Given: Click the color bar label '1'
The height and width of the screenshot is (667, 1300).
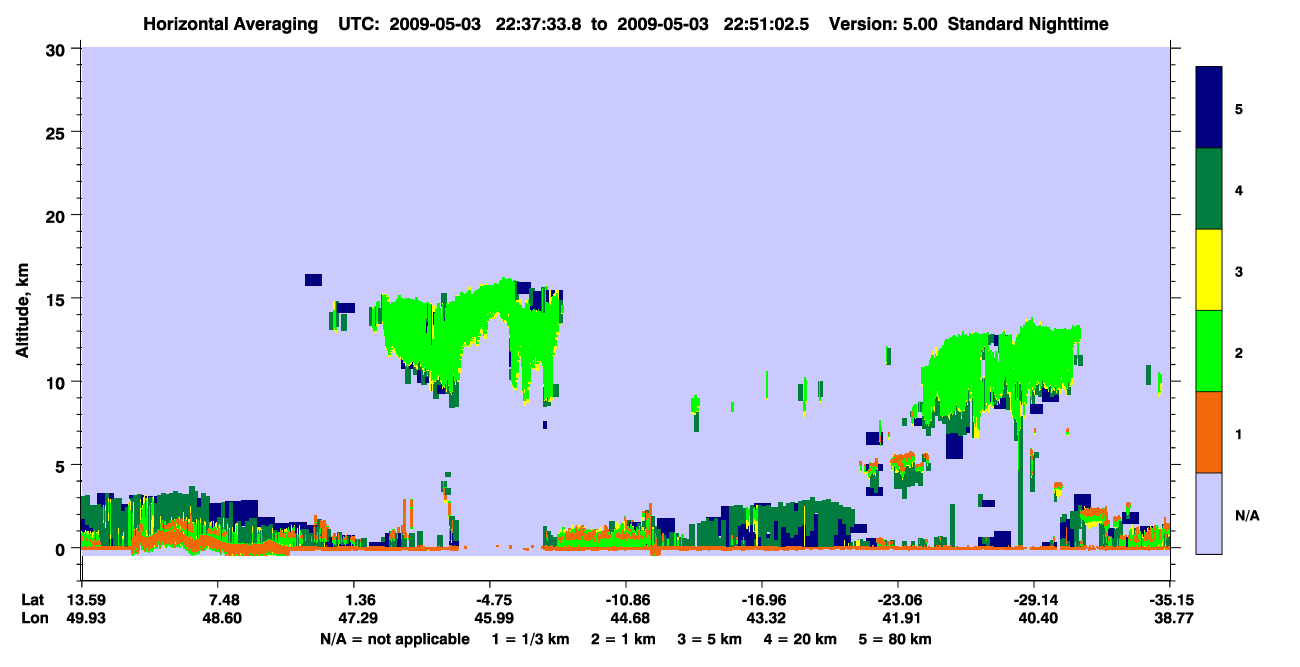Looking at the screenshot, I should 1239,433.
